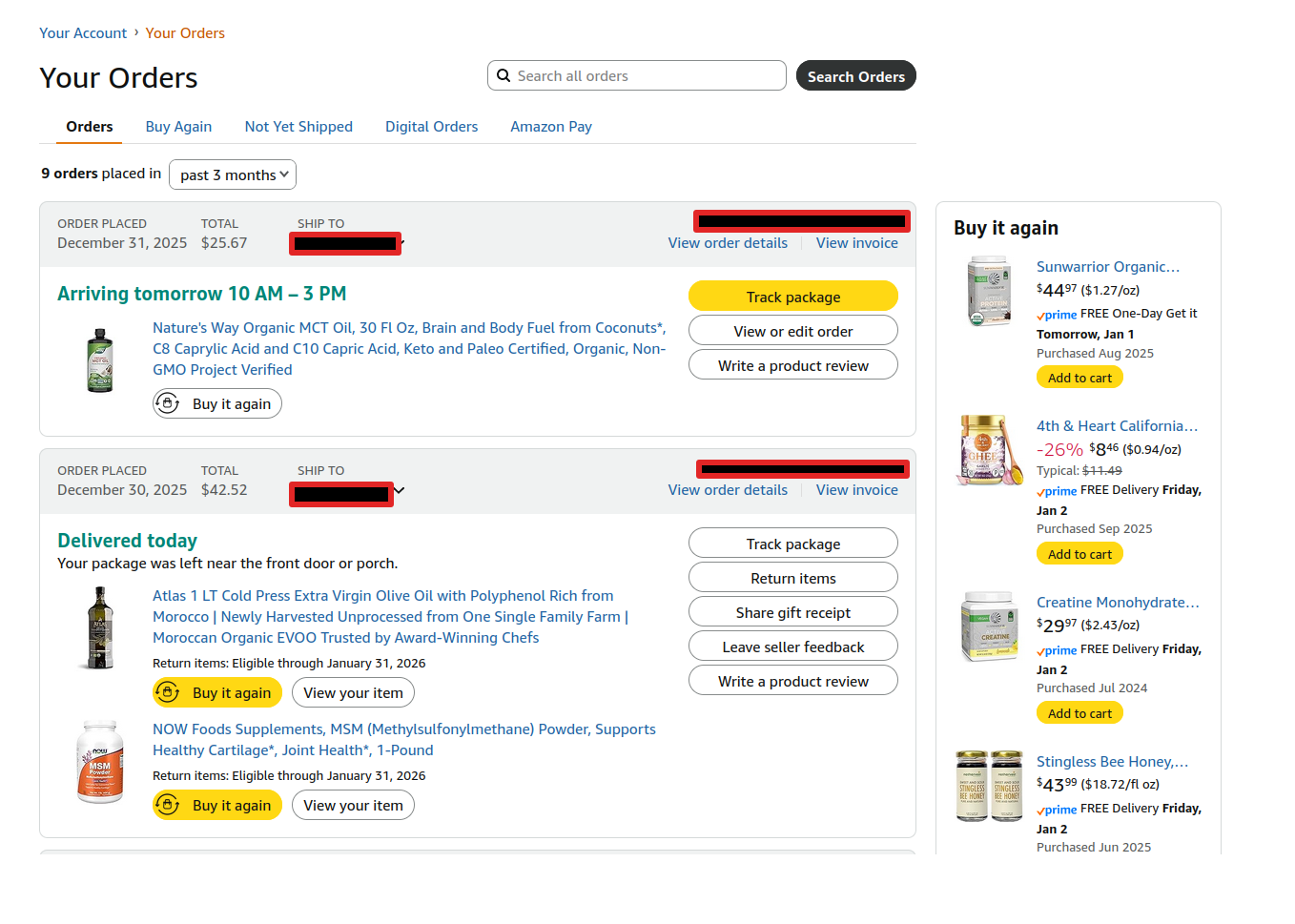Open View invoice for December 31 order
Image resolution: width=1295 pixels, height=924 pixels.
(856, 243)
